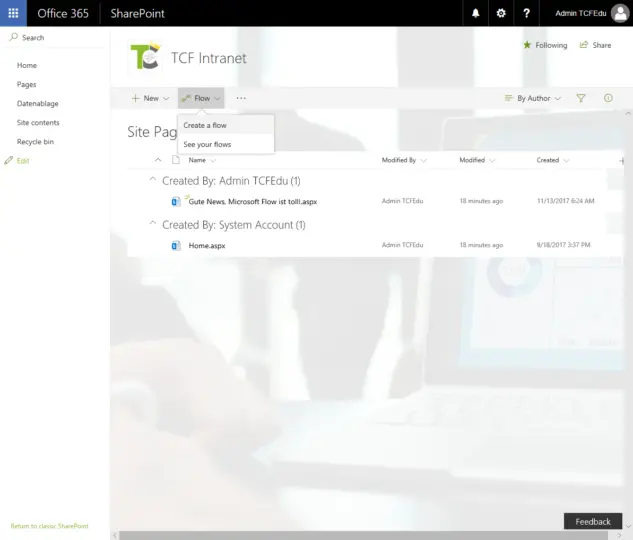Open the settings gear menu
The height and width of the screenshot is (540, 633).
(501, 13)
